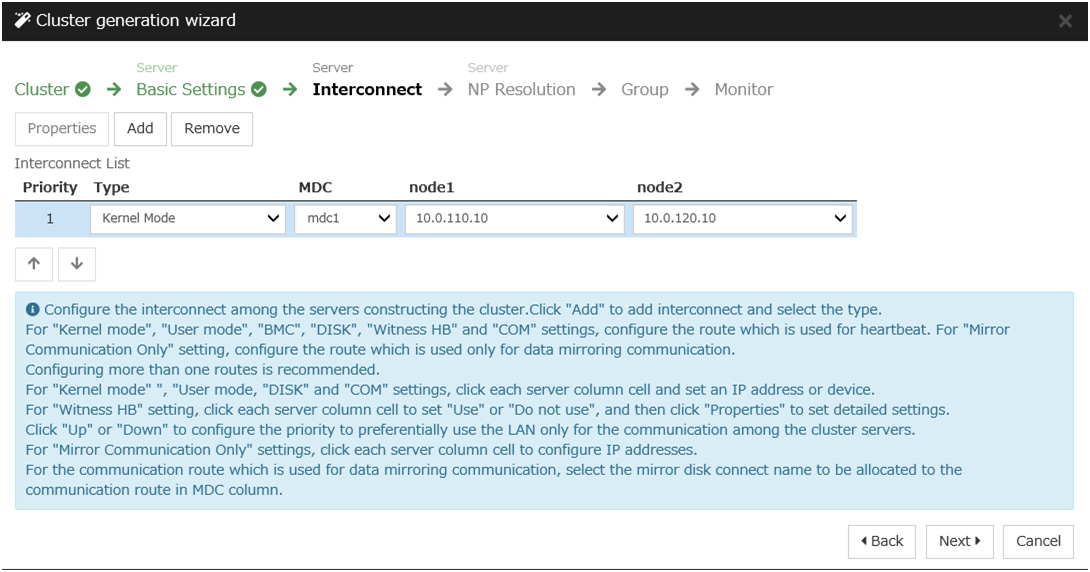Close the Cluster generation wizard dialog
This screenshot has height=572, width=1090.
[x=1065, y=21]
